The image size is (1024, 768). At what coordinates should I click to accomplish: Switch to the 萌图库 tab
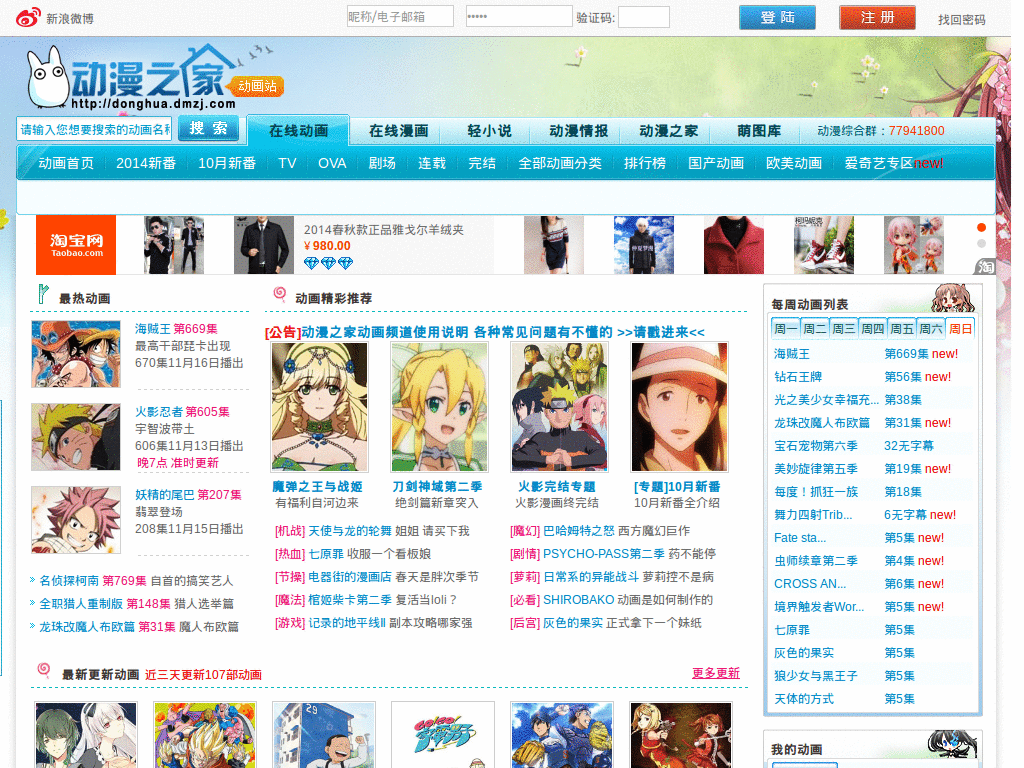759,131
